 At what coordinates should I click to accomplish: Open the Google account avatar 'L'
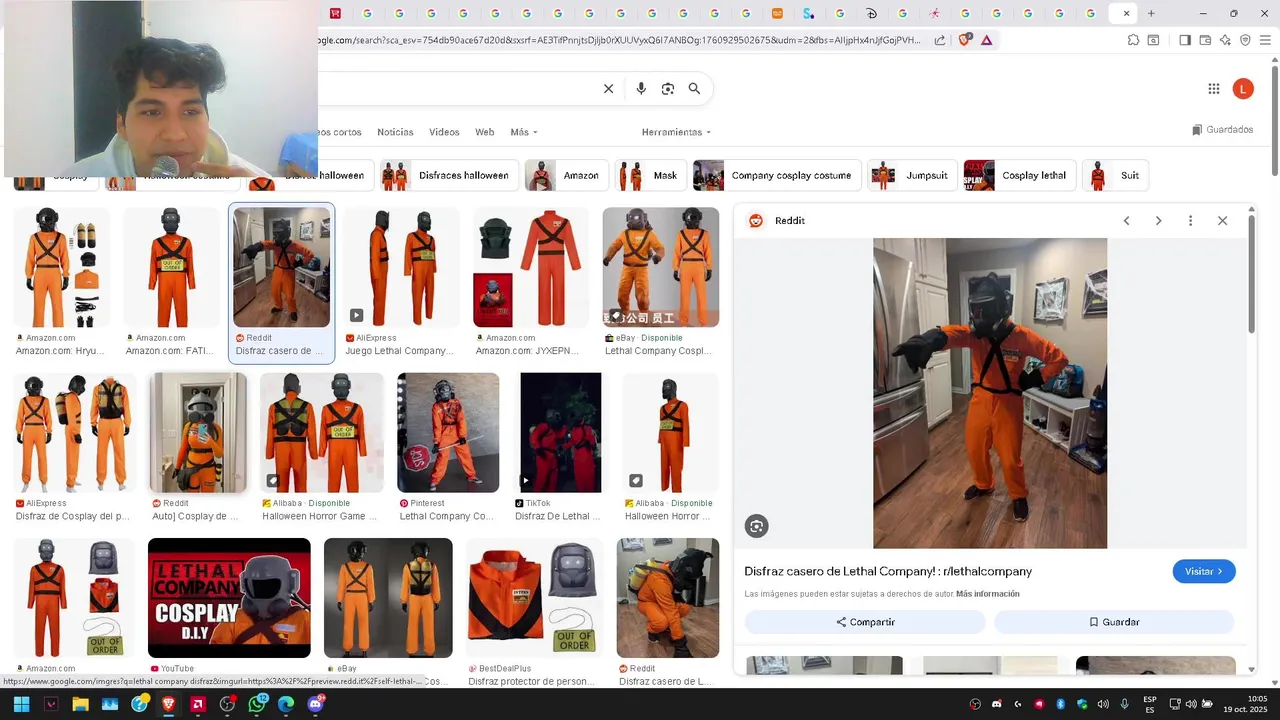[1243, 89]
